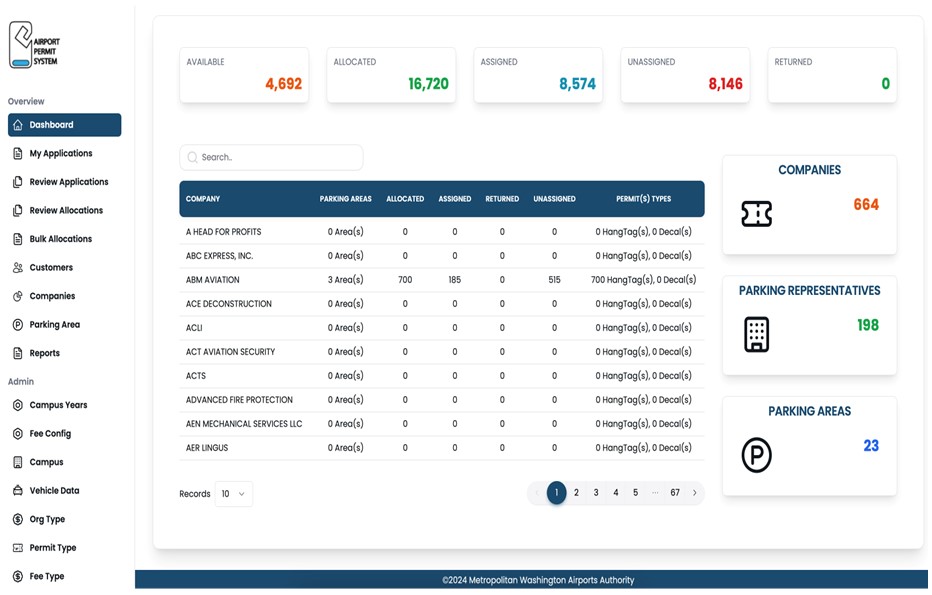Go to page 4 of table

616,493
